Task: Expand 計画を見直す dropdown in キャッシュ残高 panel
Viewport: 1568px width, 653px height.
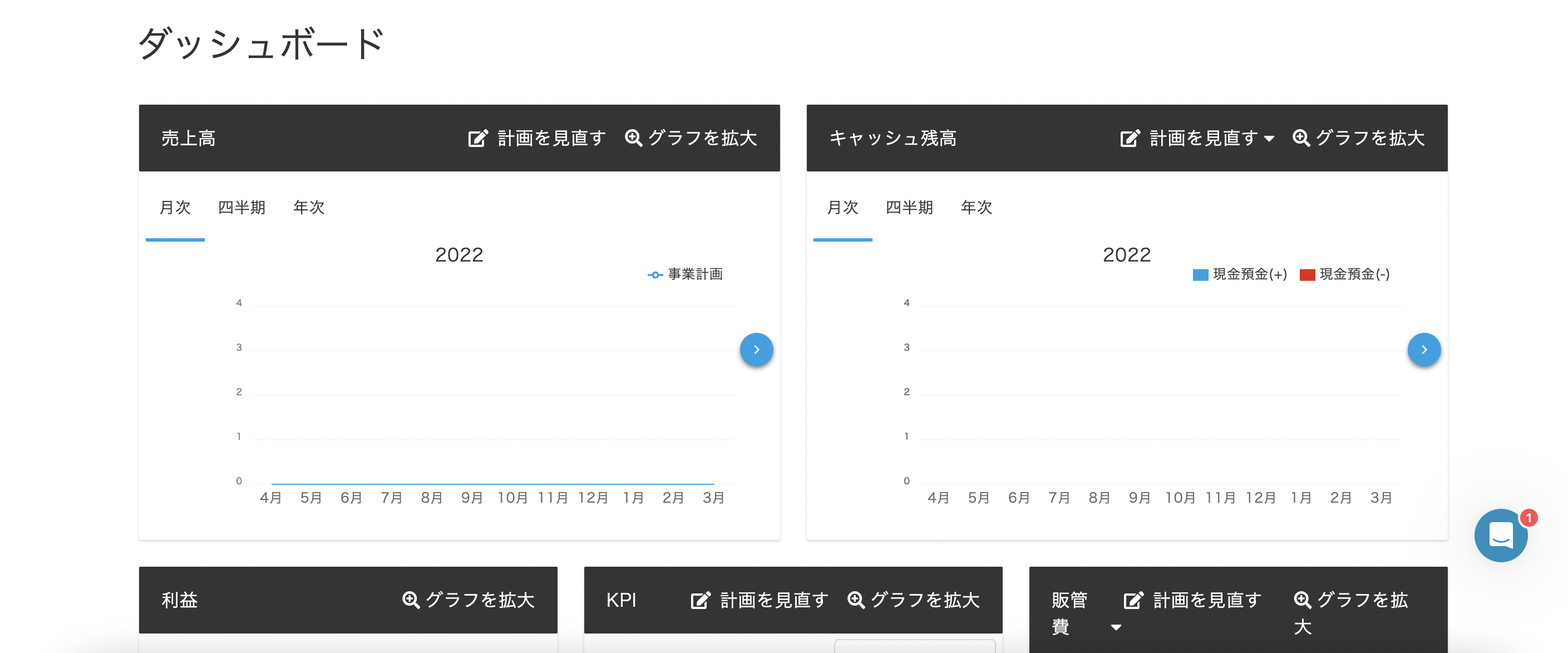Action: [x=1269, y=139]
